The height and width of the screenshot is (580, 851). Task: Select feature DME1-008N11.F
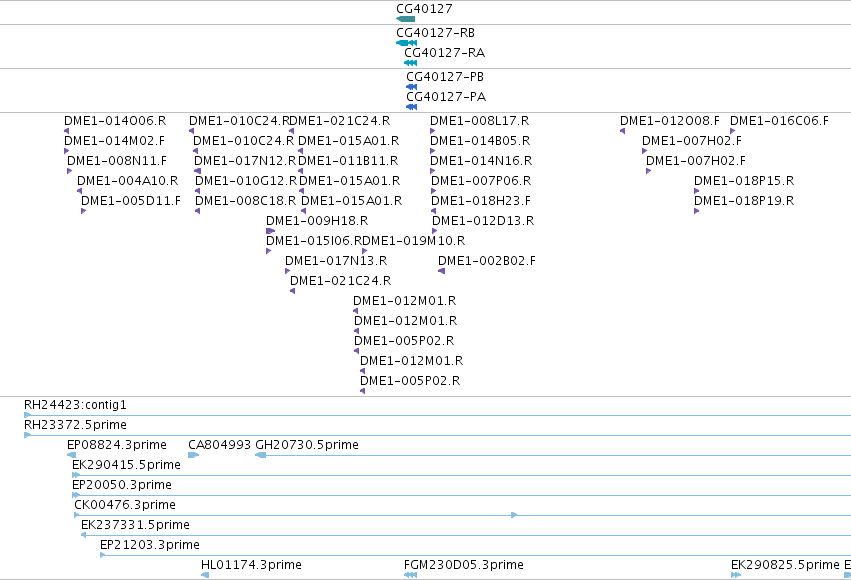coord(117,161)
